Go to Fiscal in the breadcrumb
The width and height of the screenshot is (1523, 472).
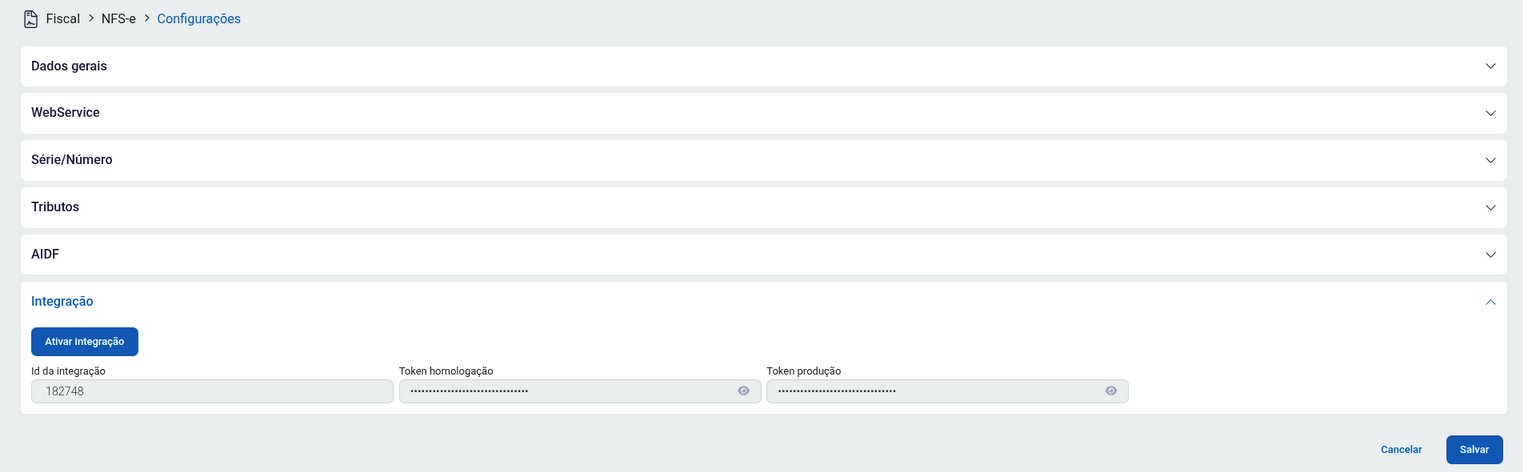coord(63,19)
